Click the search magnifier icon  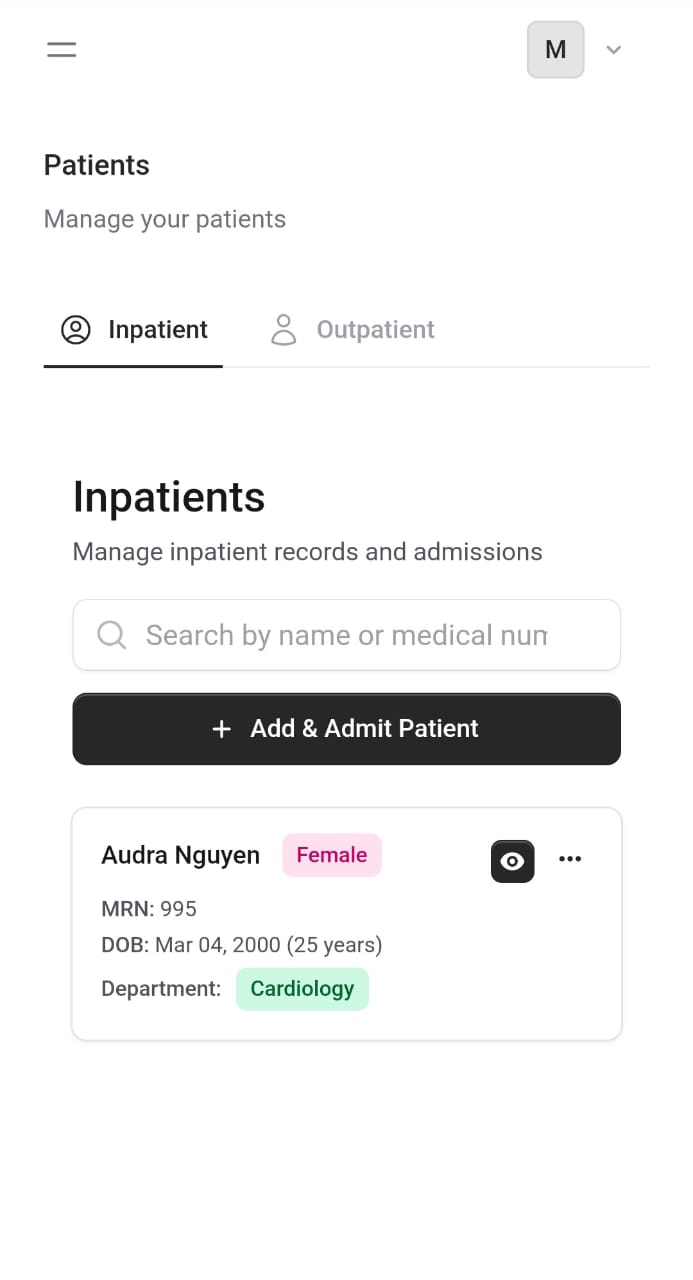point(111,635)
